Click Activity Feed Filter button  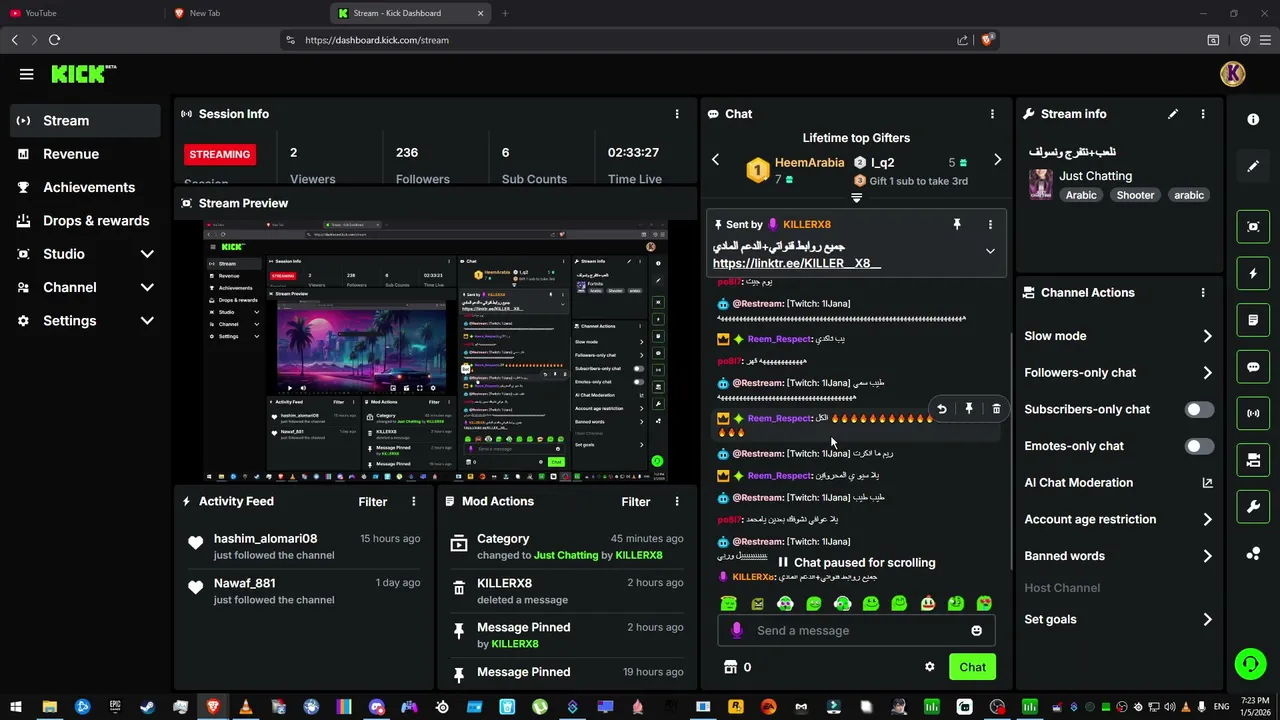tap(373, 502)
